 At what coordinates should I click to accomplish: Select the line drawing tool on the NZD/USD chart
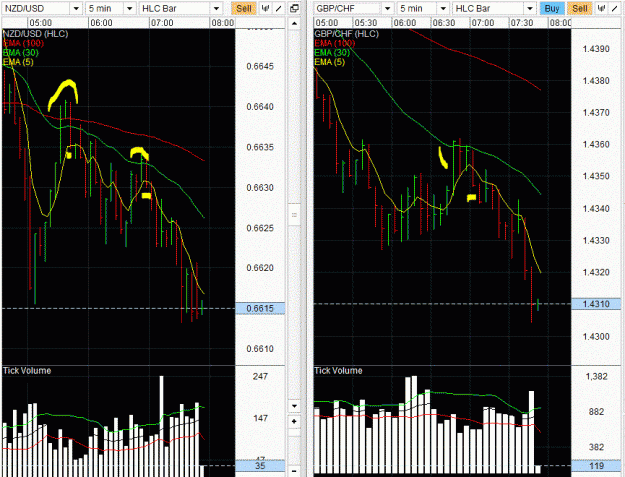(279, 8)
